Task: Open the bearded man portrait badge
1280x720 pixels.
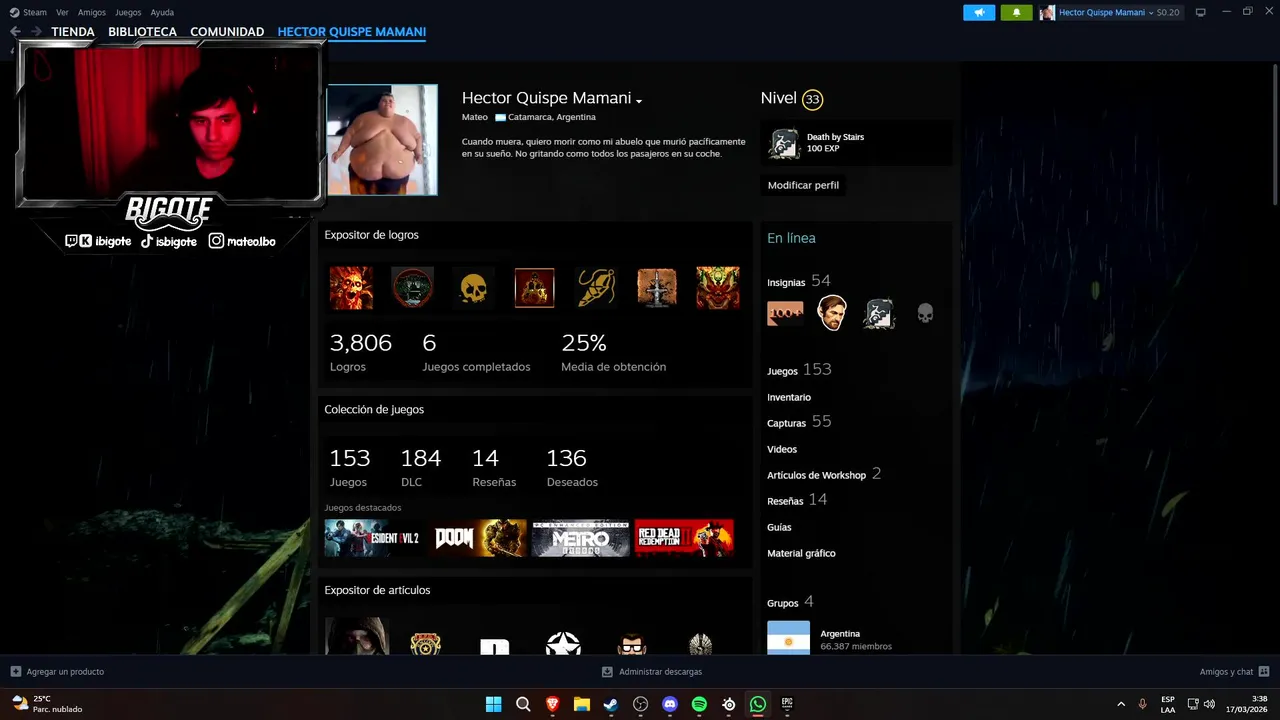Action: 832,314
